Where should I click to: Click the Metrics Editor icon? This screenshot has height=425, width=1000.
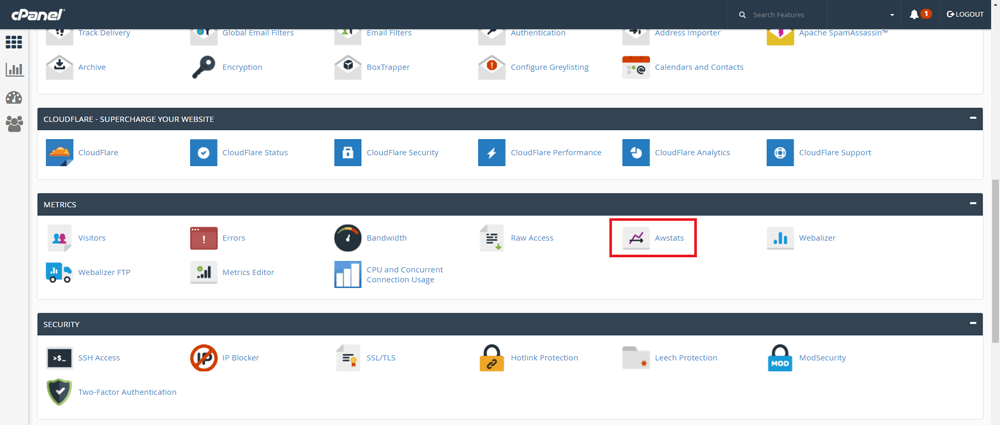[x=203, y=272]
